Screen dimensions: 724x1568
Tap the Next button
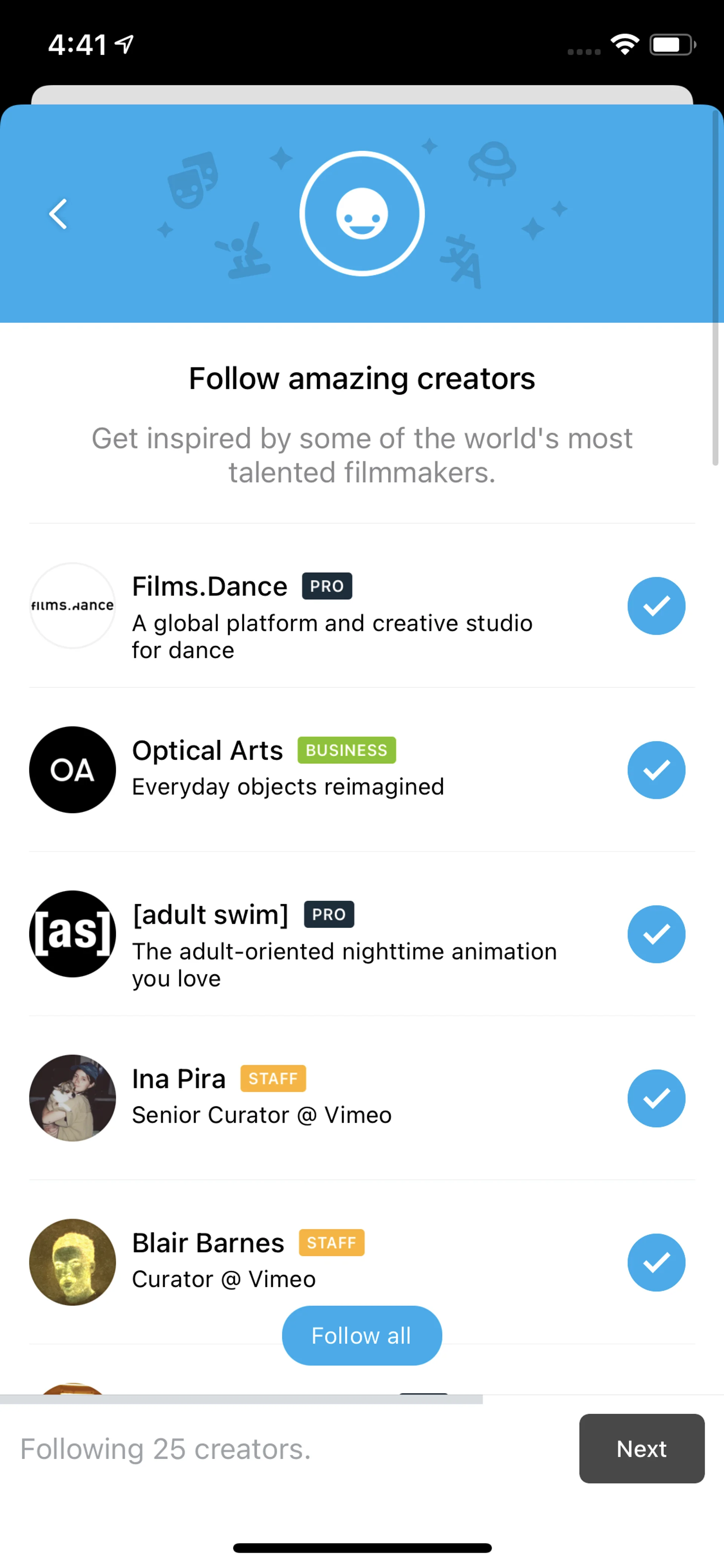point(641,1448)
